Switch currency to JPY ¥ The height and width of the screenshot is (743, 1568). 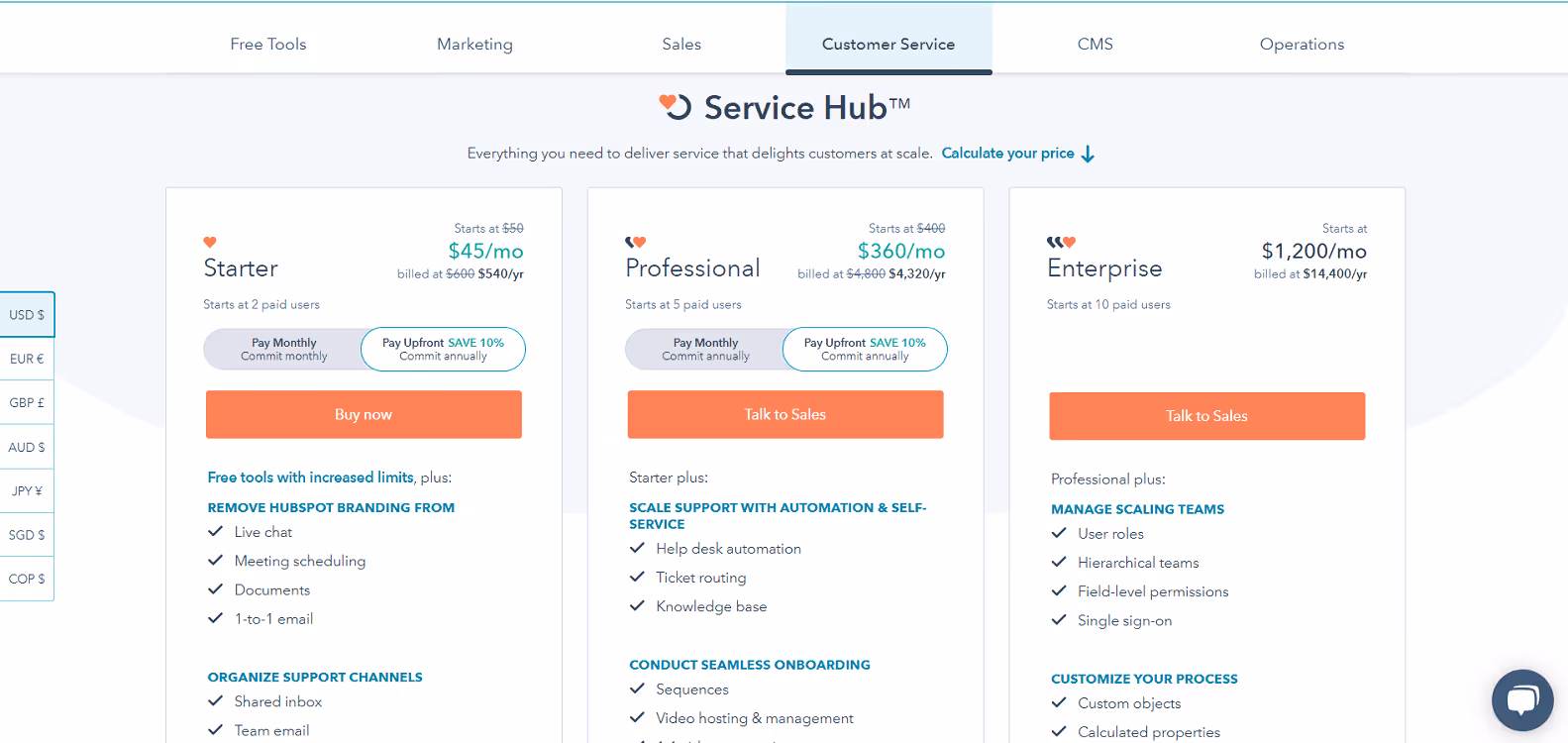[x=27, y=490]
